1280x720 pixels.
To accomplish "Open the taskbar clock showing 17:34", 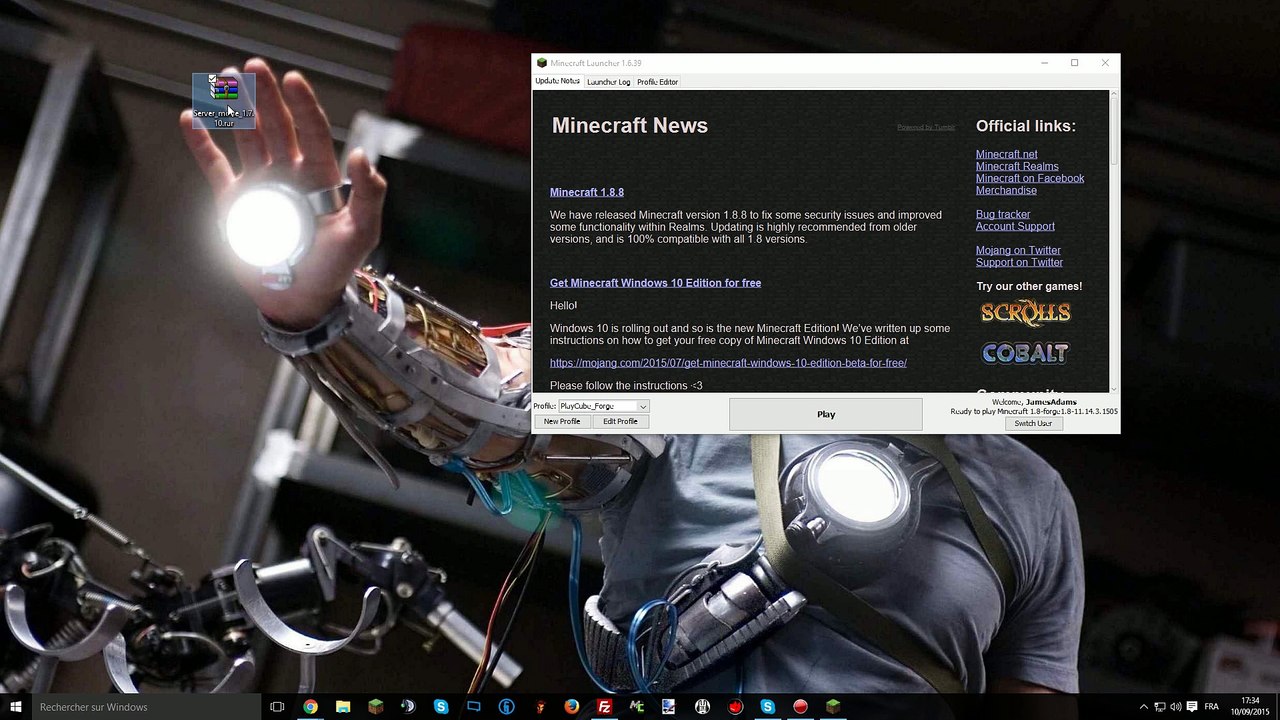I will pyautogui.click(x=1250, y=706).
